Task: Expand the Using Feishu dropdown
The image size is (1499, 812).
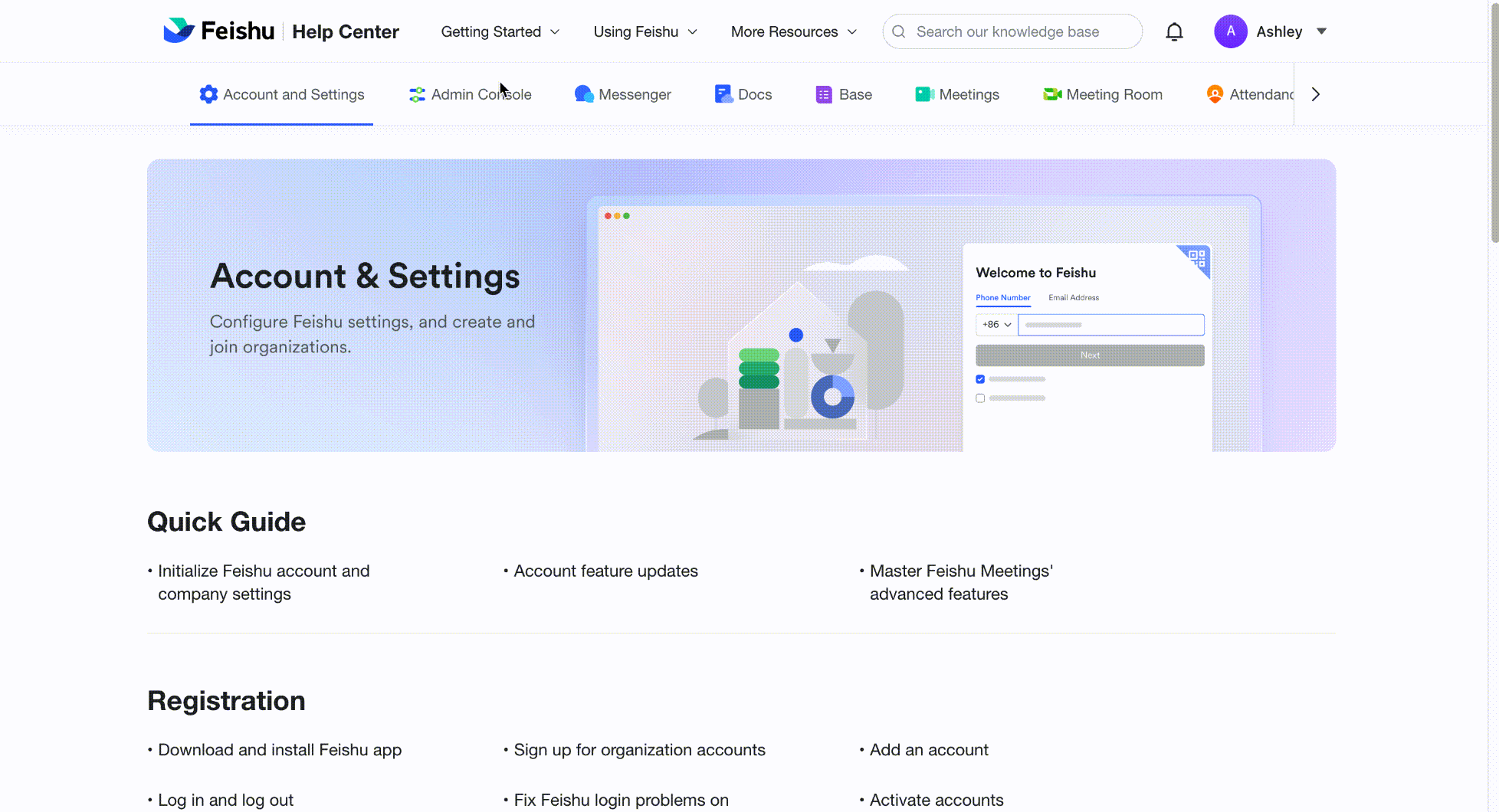Action: (x=645, y=31)
